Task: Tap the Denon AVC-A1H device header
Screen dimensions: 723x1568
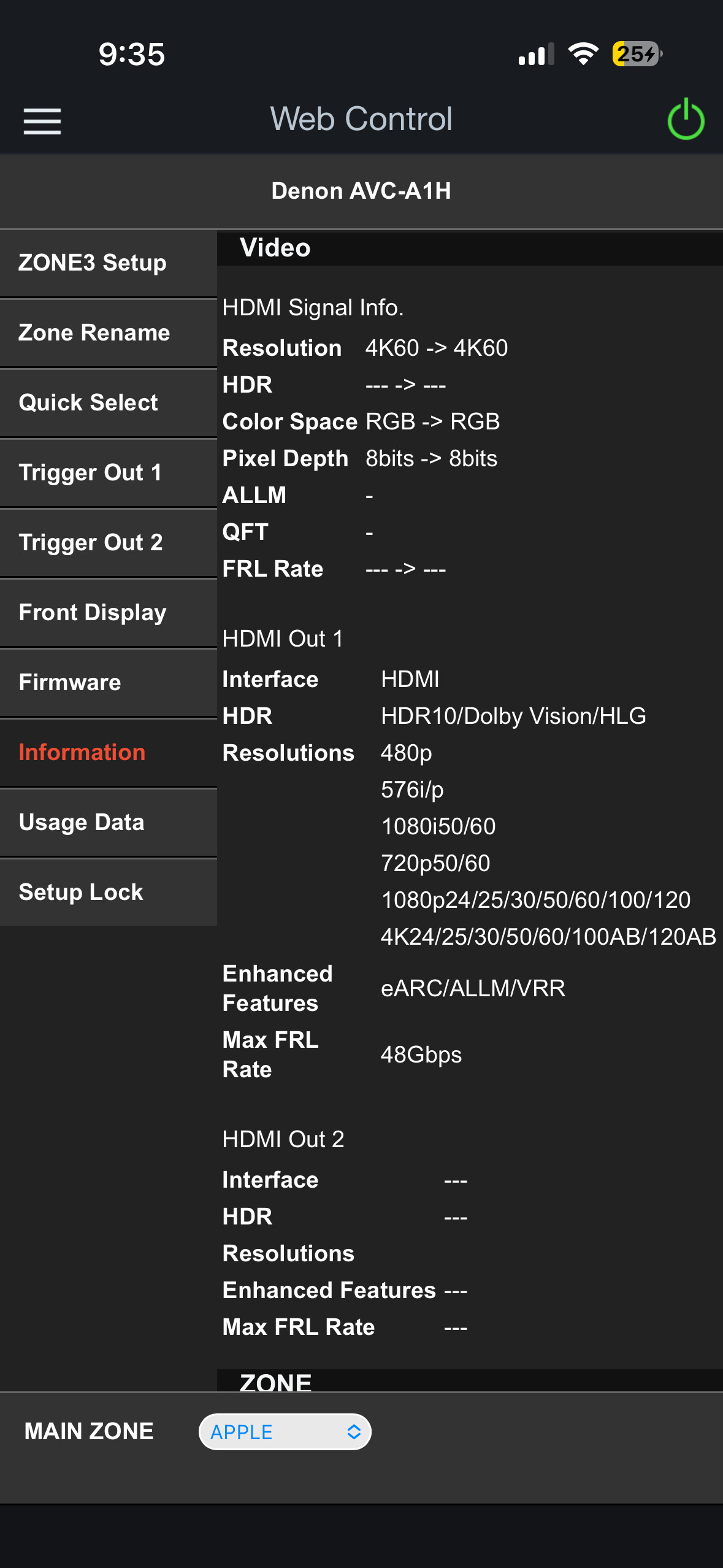Action: pyautogui.click(x=361, y=191)
